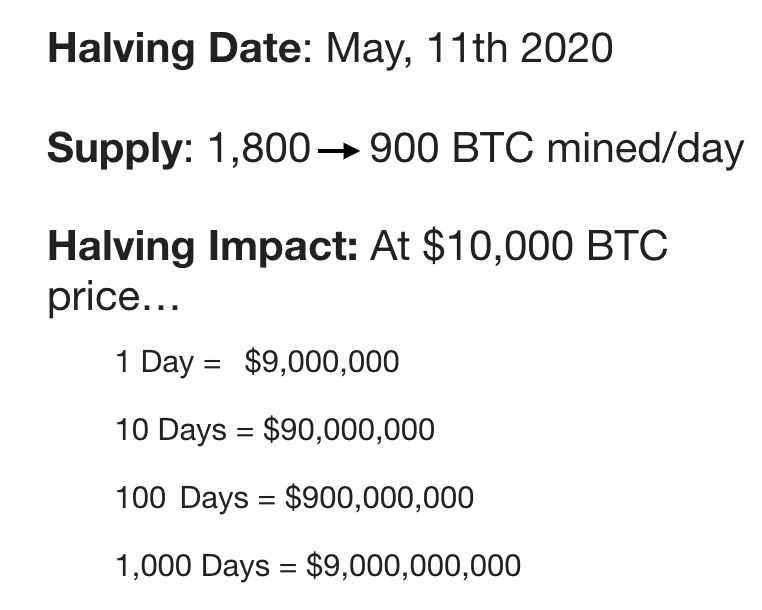This screenshot has height=610, width=762.
Task: Click the '2020' year text
Action: pyautogui.click(x=567, y=48)
